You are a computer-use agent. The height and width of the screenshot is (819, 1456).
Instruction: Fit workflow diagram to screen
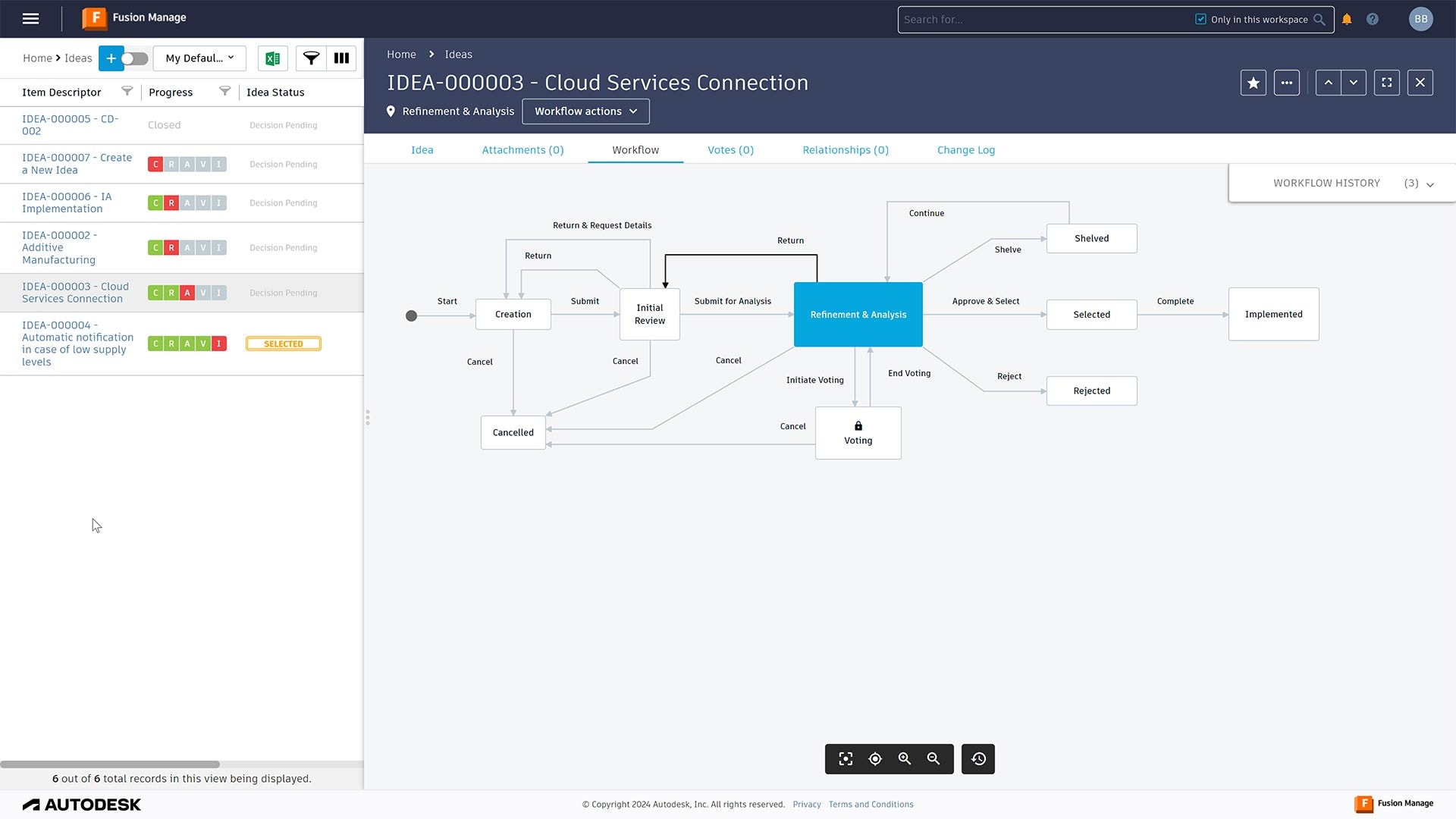point(846,759)
